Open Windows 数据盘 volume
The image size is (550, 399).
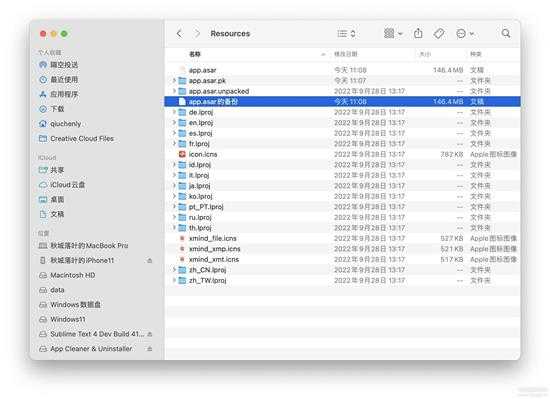(69, 305)
